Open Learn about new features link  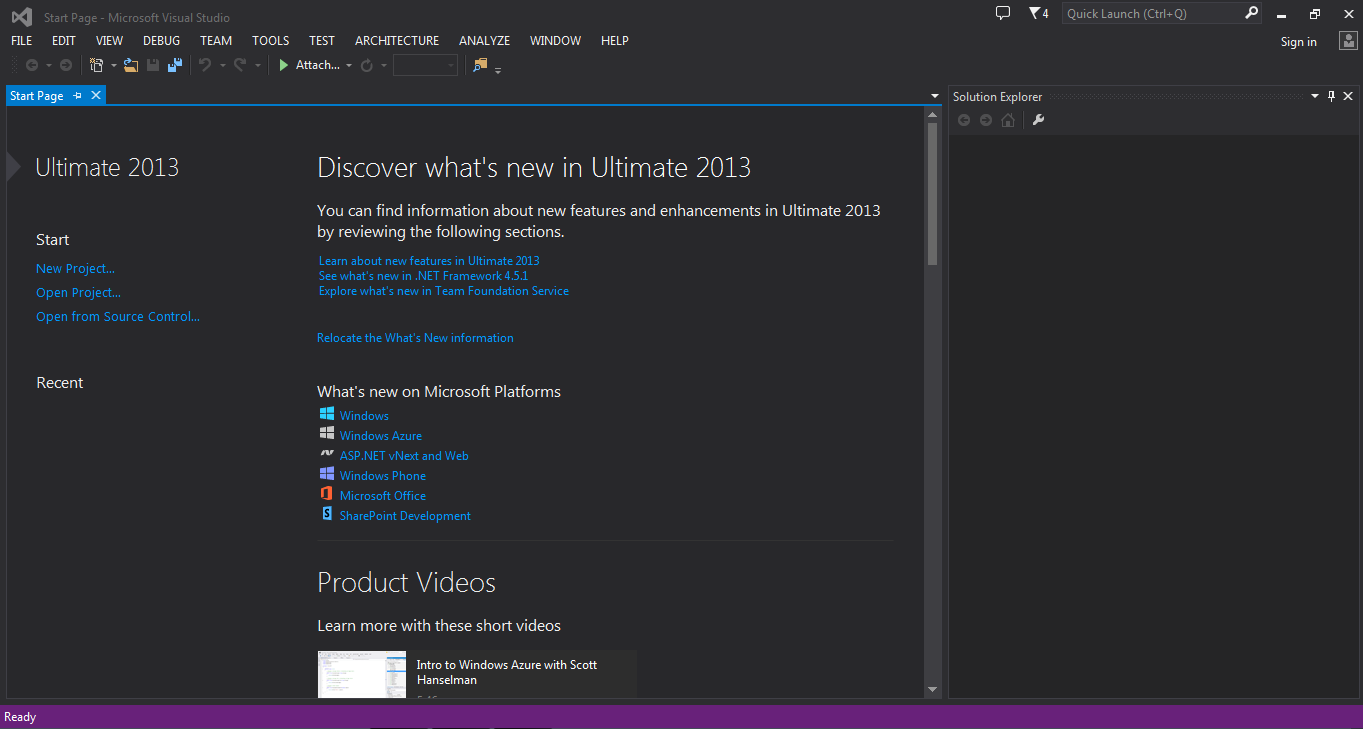coord(429,261)
